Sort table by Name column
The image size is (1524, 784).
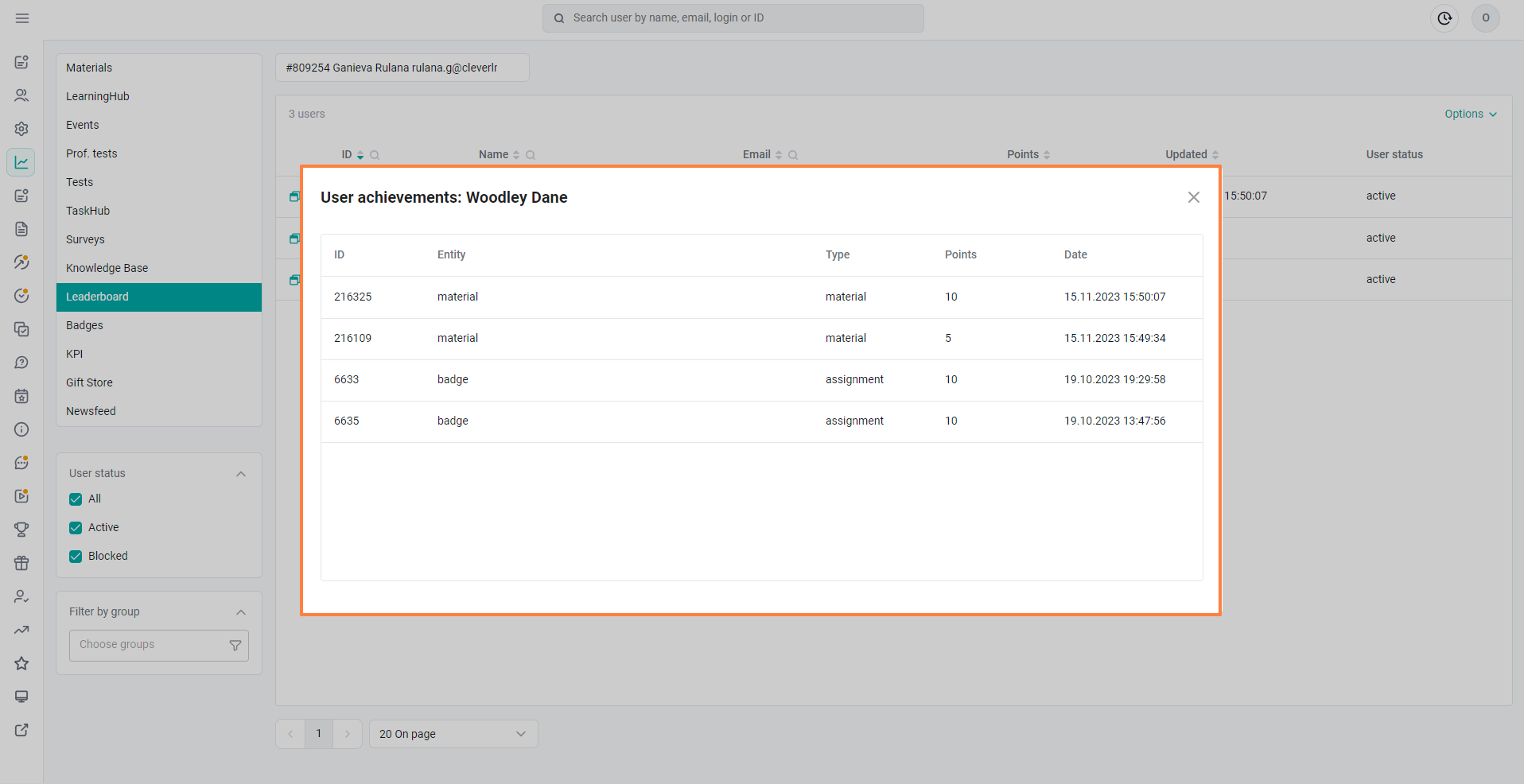click(516, 155)
